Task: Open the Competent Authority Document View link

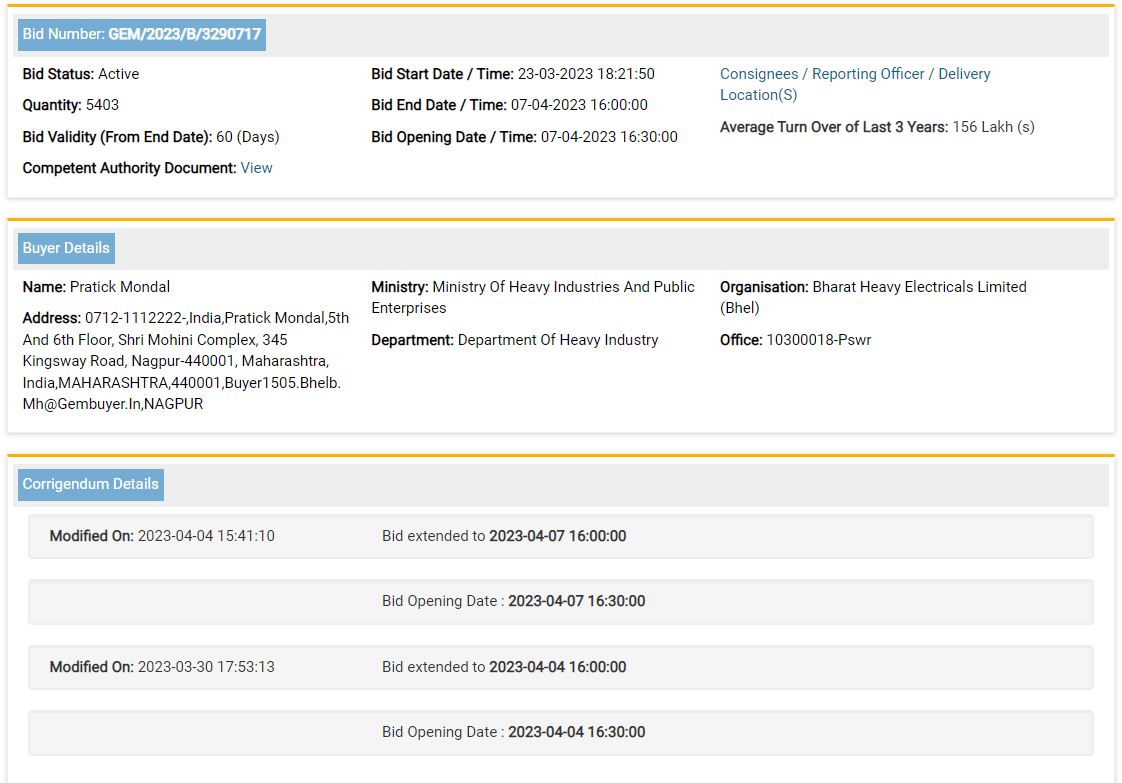Action: coord(256,168)
